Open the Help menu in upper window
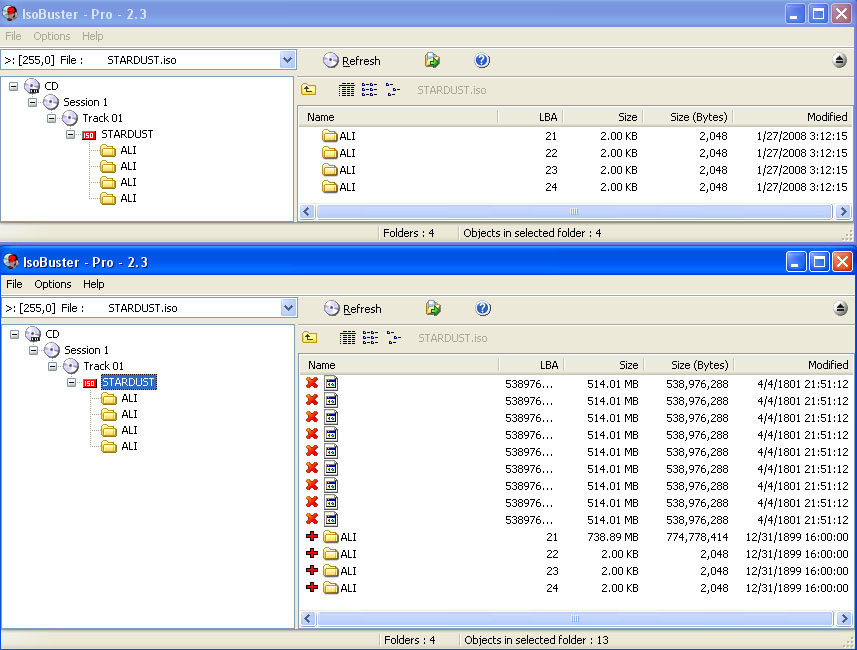This screenshot has height=650, width=857. coord(92,36)
